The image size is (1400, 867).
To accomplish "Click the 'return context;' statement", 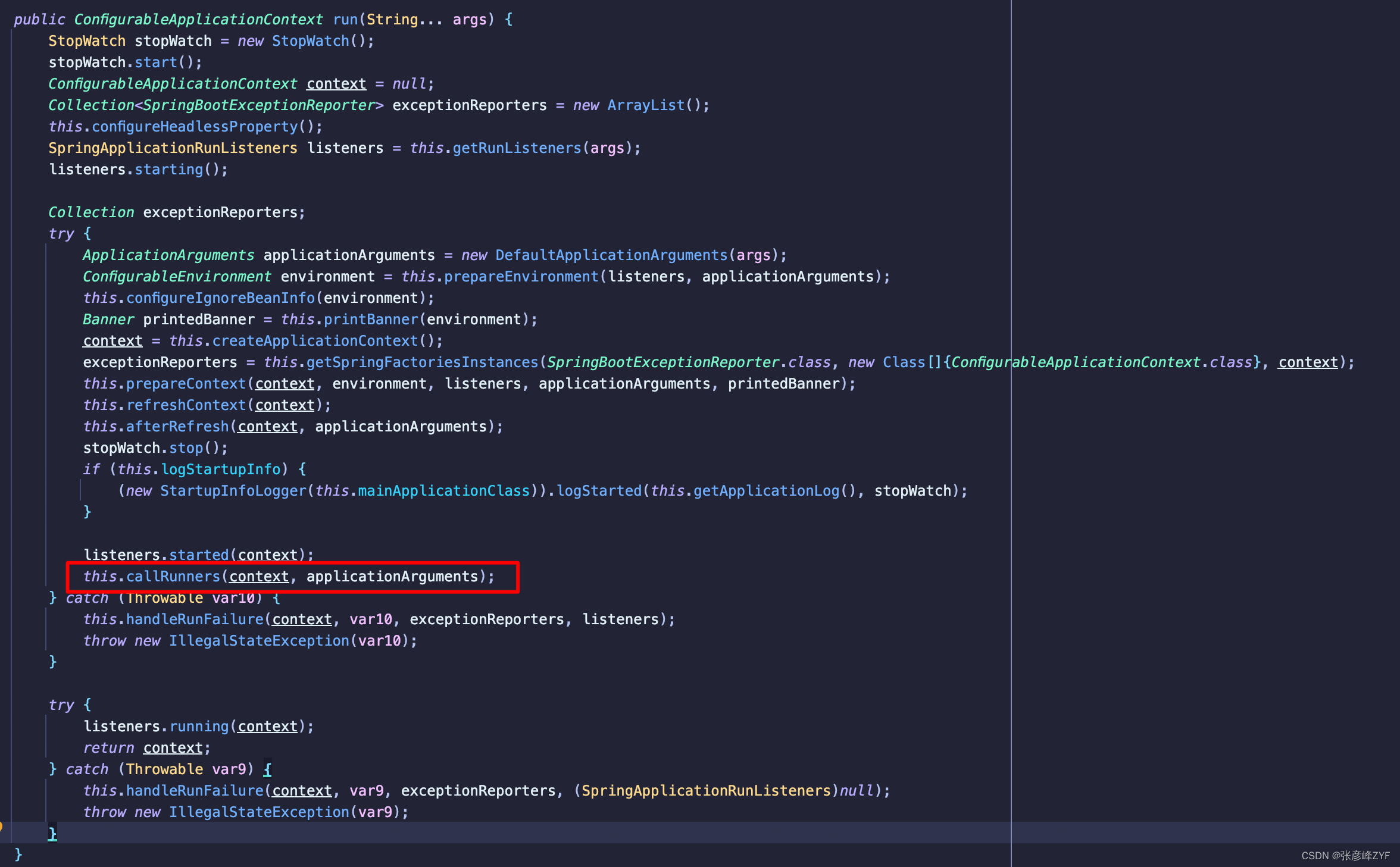I will 146,748.
